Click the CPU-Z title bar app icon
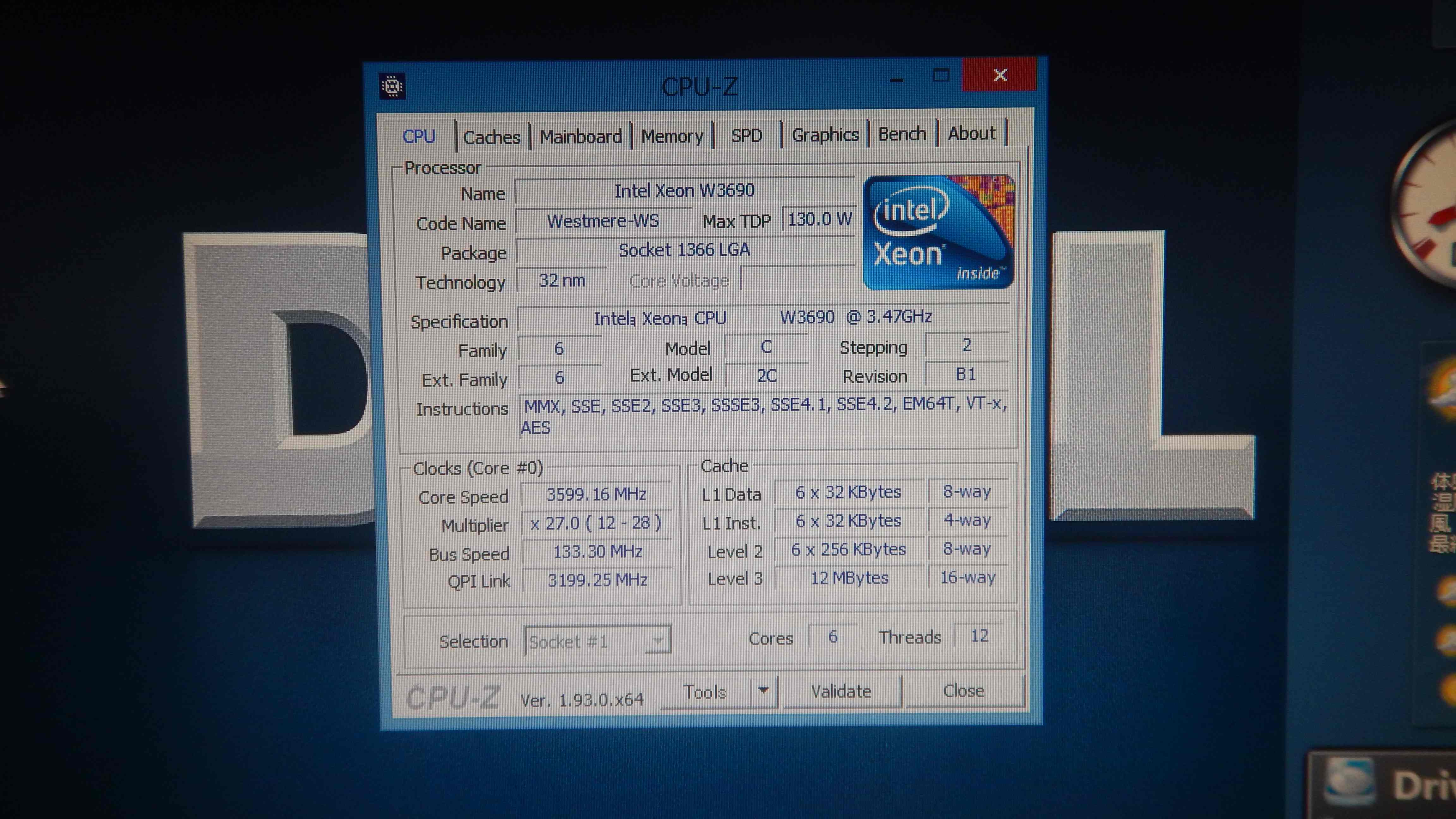This screenshot has height=819, width=1456. [x=392, y=87]
